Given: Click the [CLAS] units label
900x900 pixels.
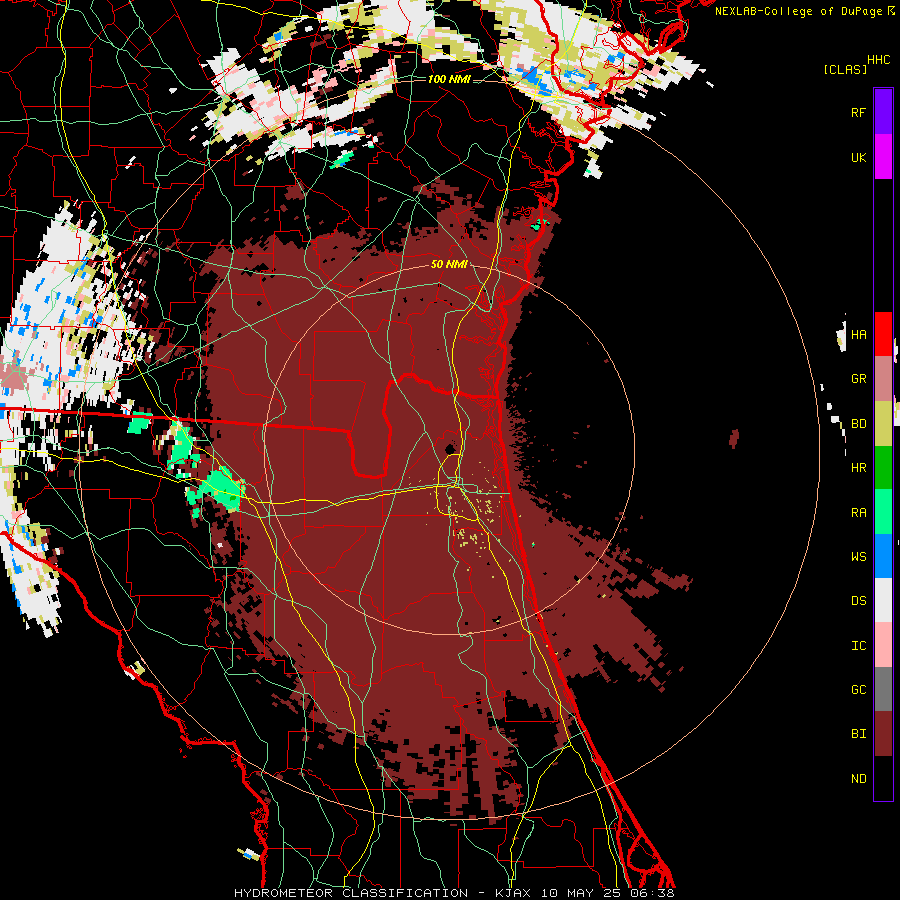Looking at the screenshot, I should 845,69.
